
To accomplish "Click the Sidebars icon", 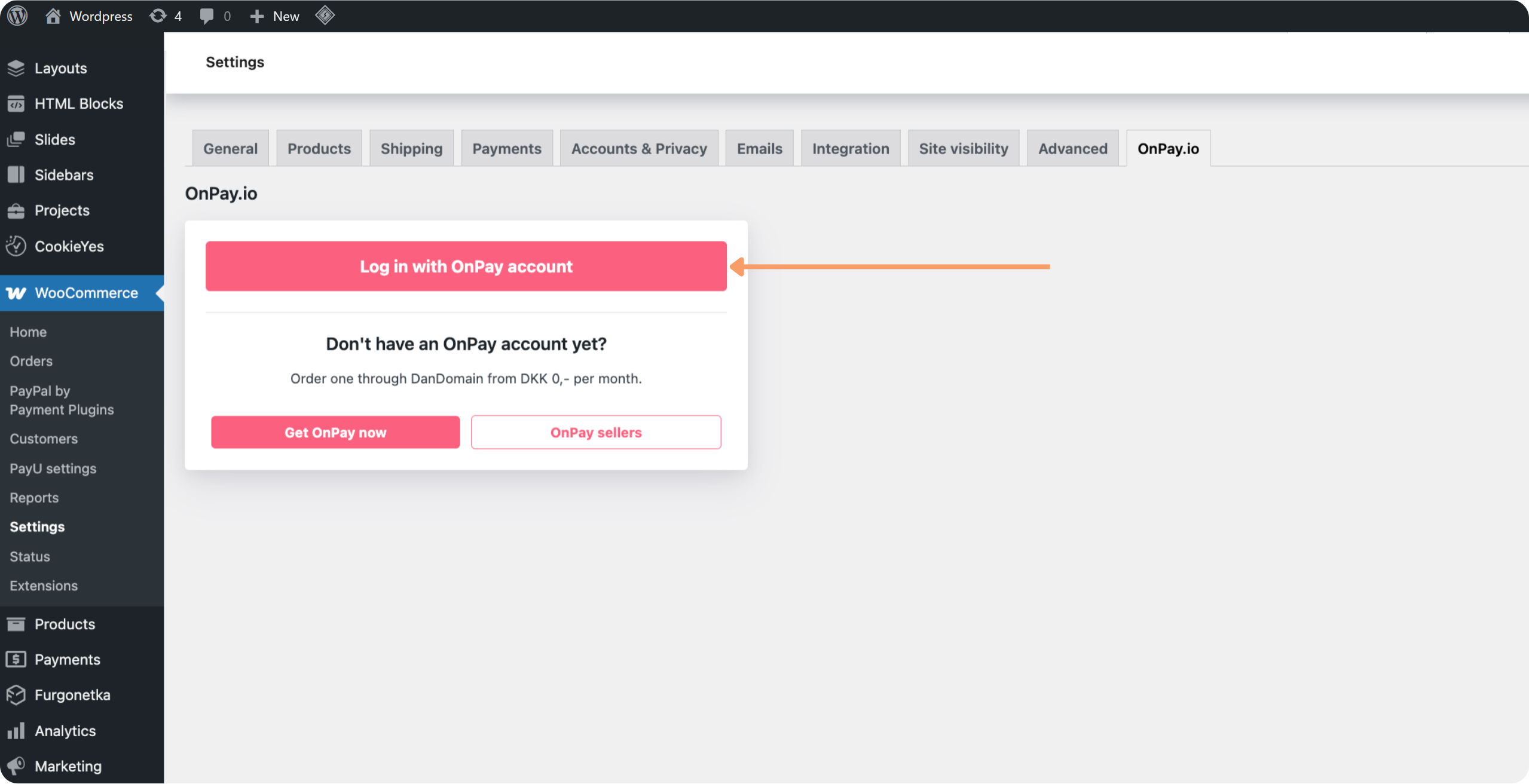I will (17, 174).
